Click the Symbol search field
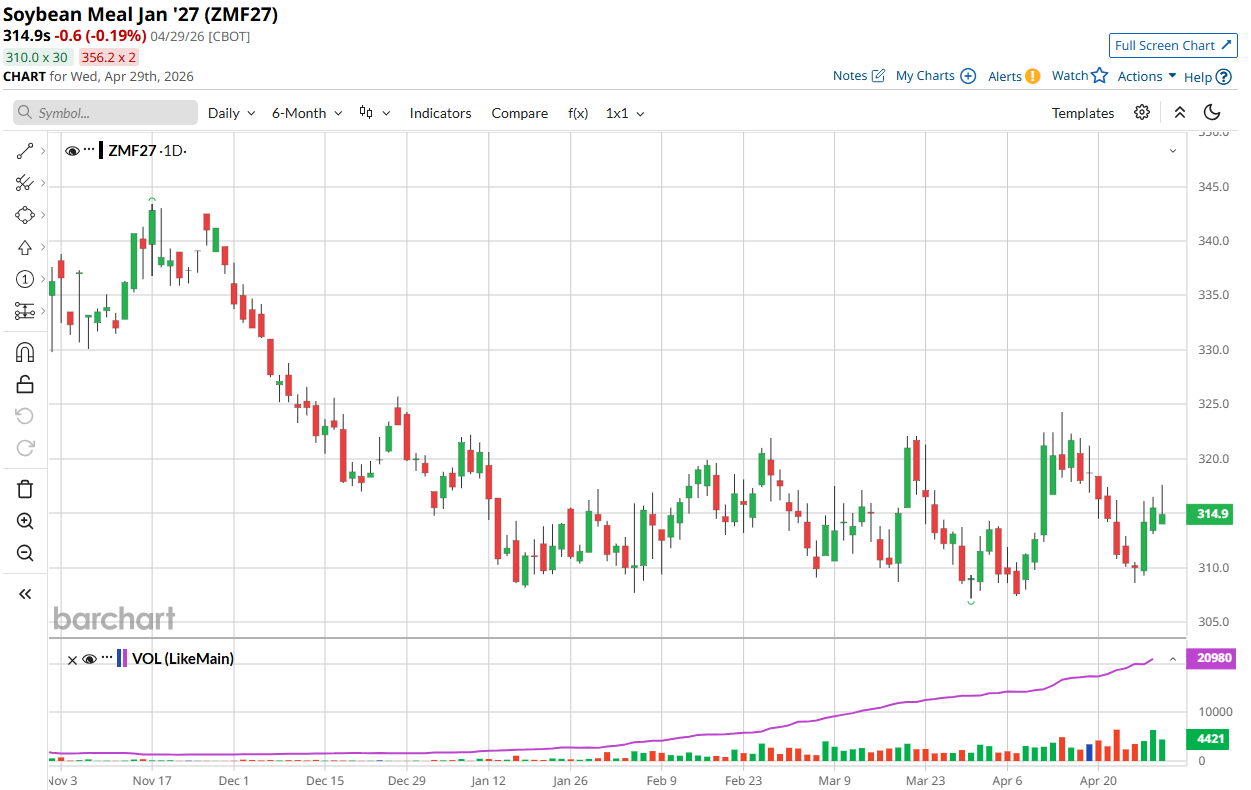1251x790 pixels. 106,113
